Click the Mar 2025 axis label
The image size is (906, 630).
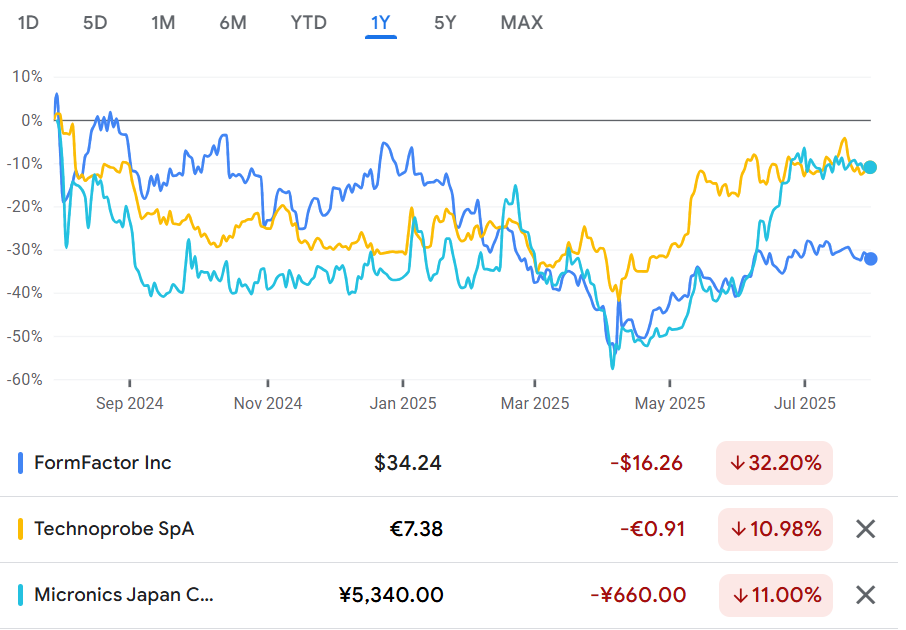pos(535,403)
